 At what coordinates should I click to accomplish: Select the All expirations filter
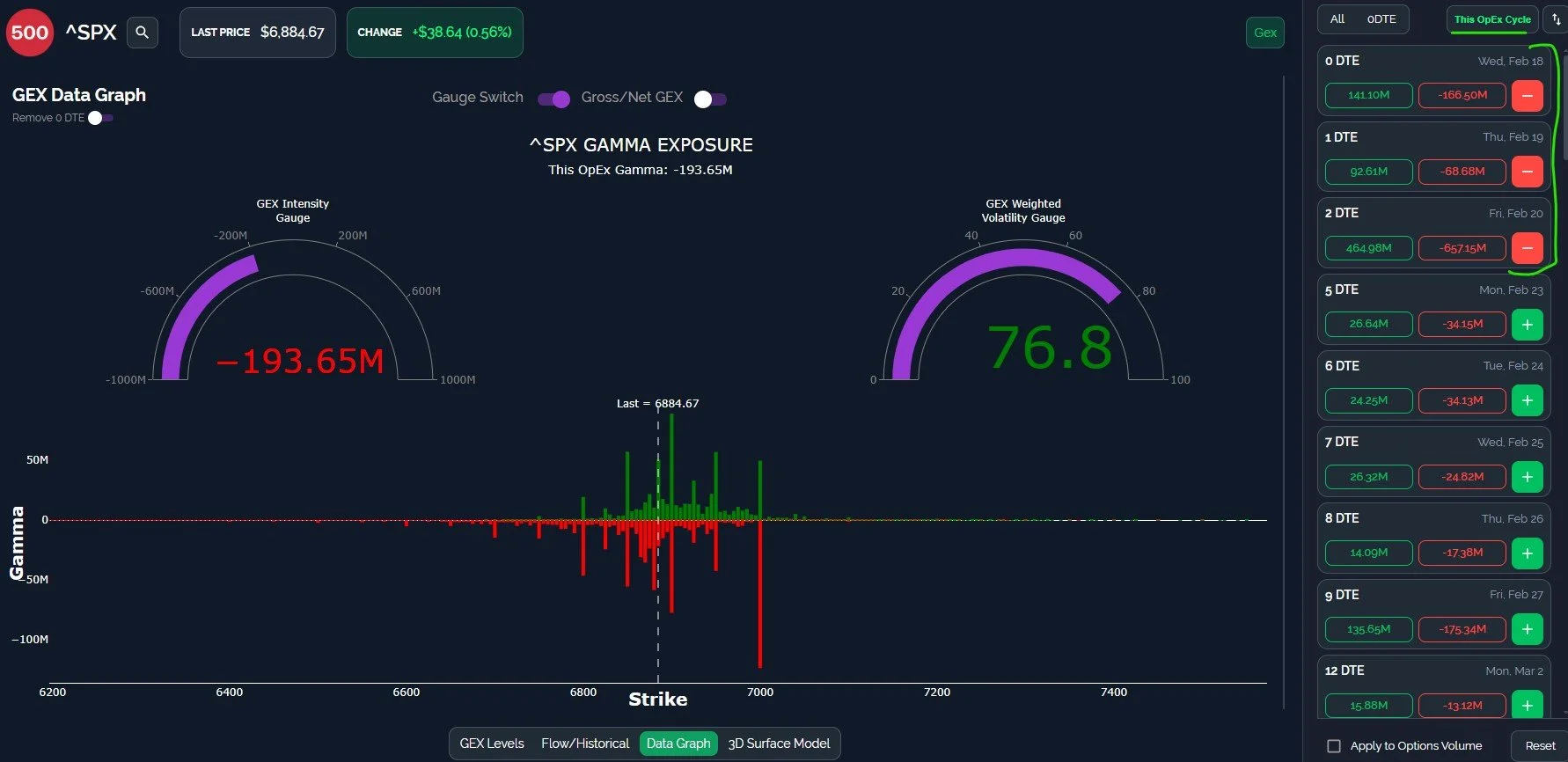[x=1337, y=19]
